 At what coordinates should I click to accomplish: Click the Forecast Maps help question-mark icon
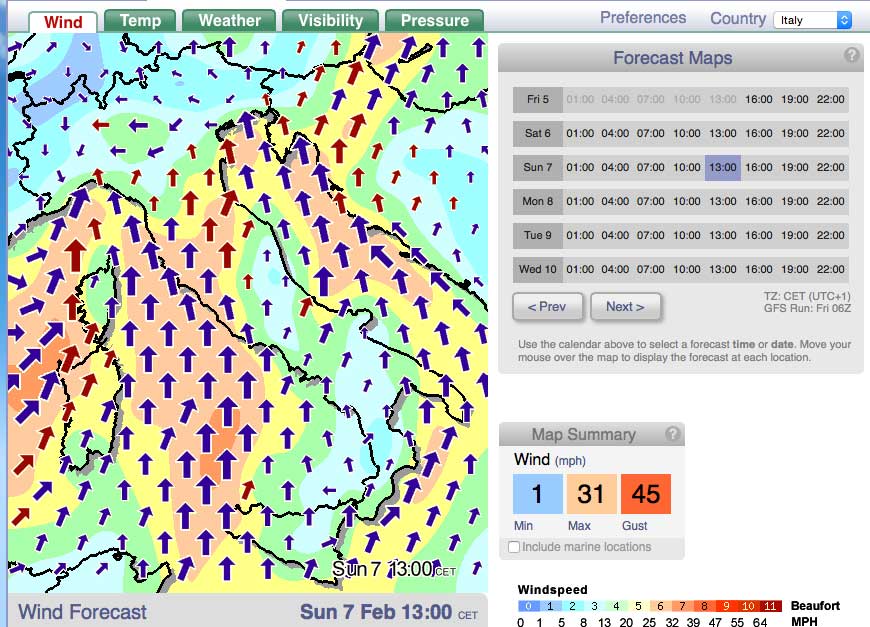(851, 56)
